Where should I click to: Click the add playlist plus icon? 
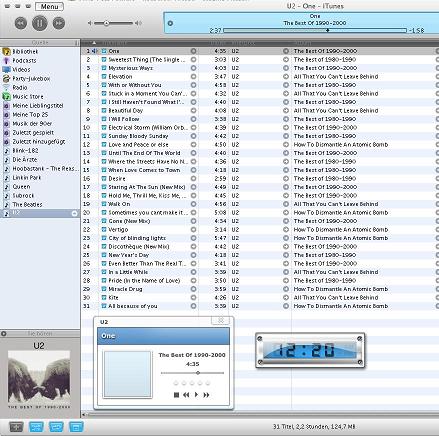point(16,427)
